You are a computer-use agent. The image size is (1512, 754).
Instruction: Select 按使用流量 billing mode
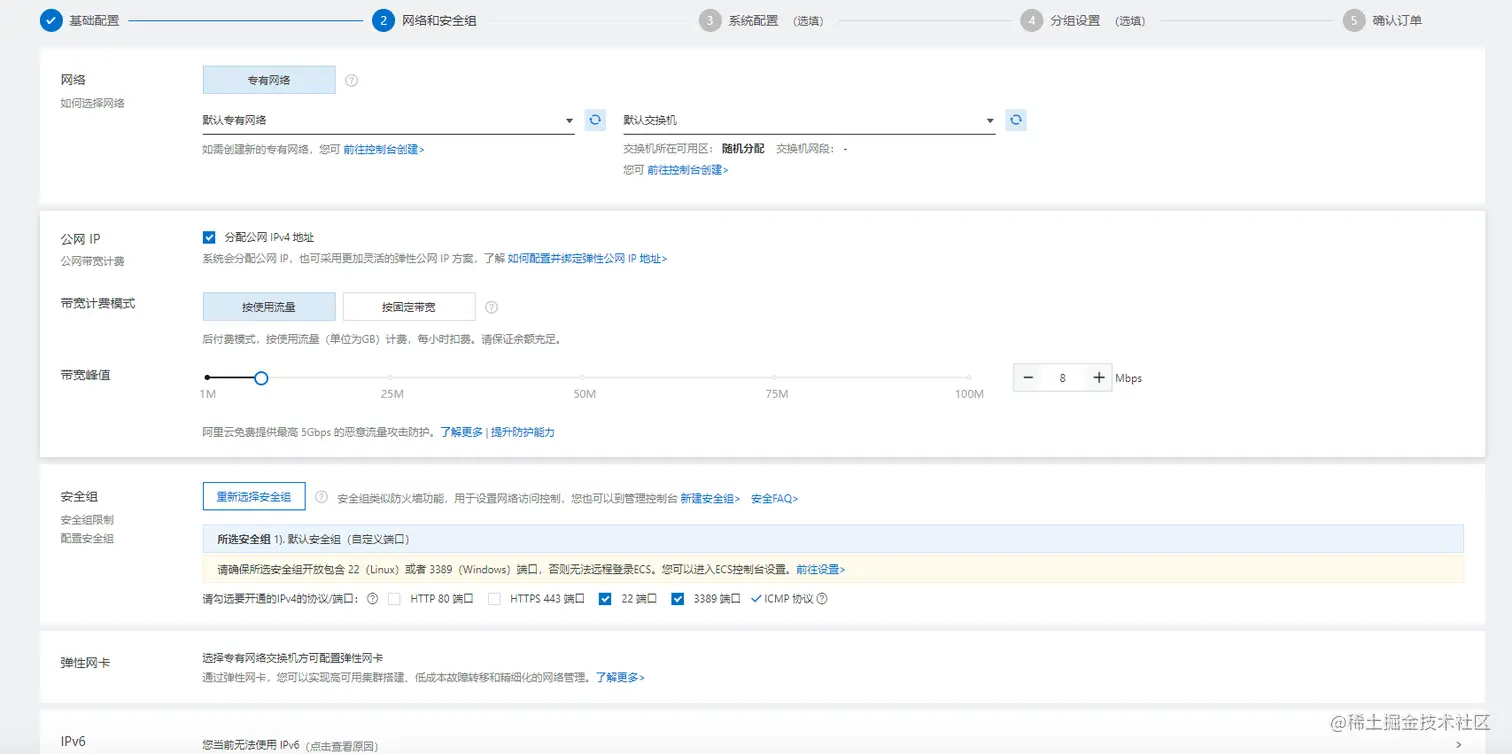point(269,307)
